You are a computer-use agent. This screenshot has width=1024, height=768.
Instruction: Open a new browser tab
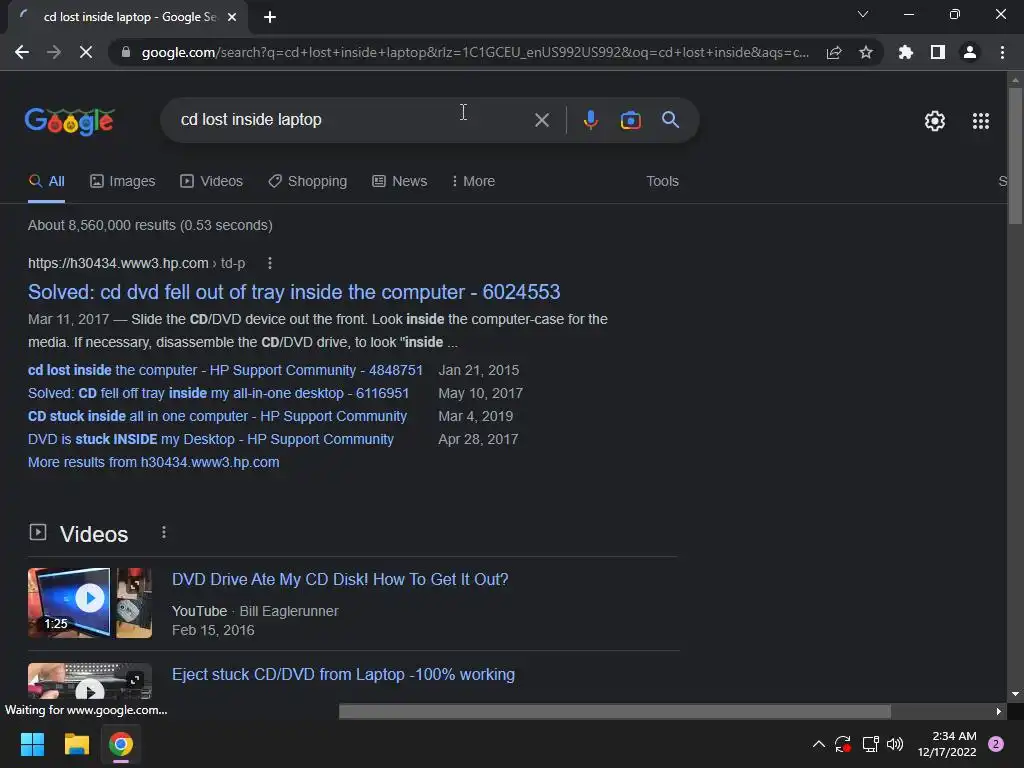(270, 17)
